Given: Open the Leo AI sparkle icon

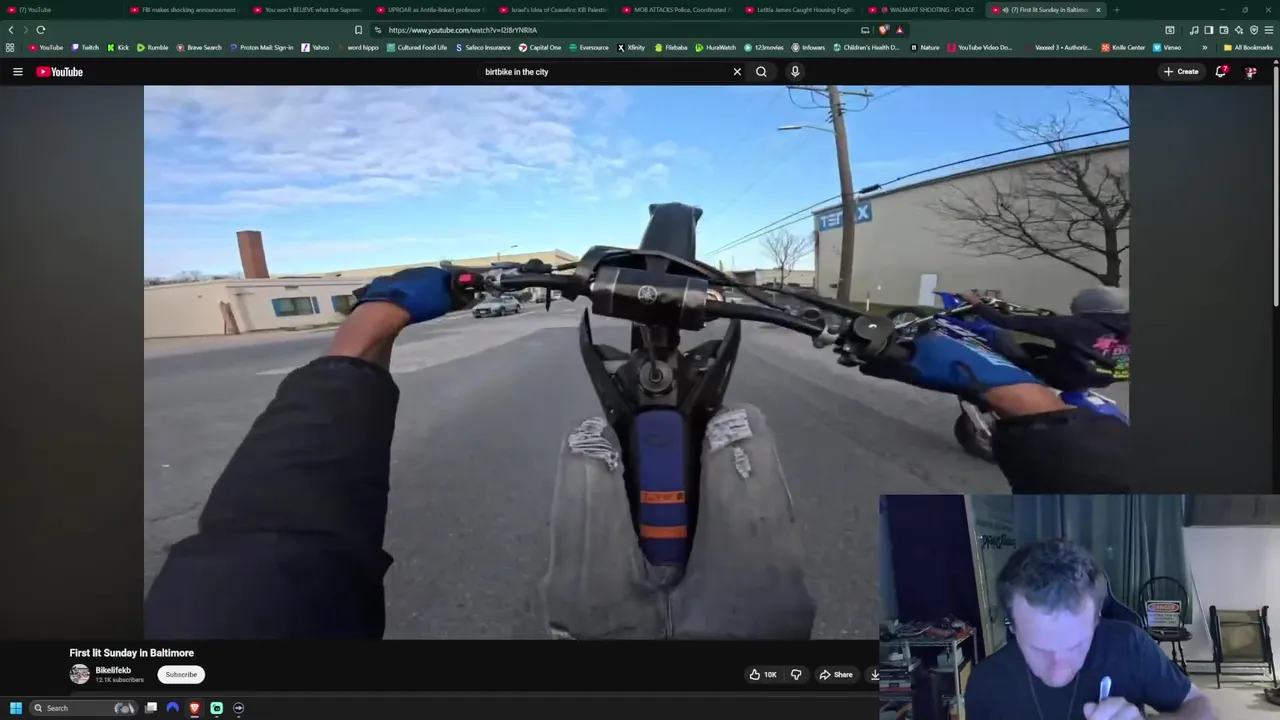Looking at the screenshot, I should click(x=1238, y=30).
